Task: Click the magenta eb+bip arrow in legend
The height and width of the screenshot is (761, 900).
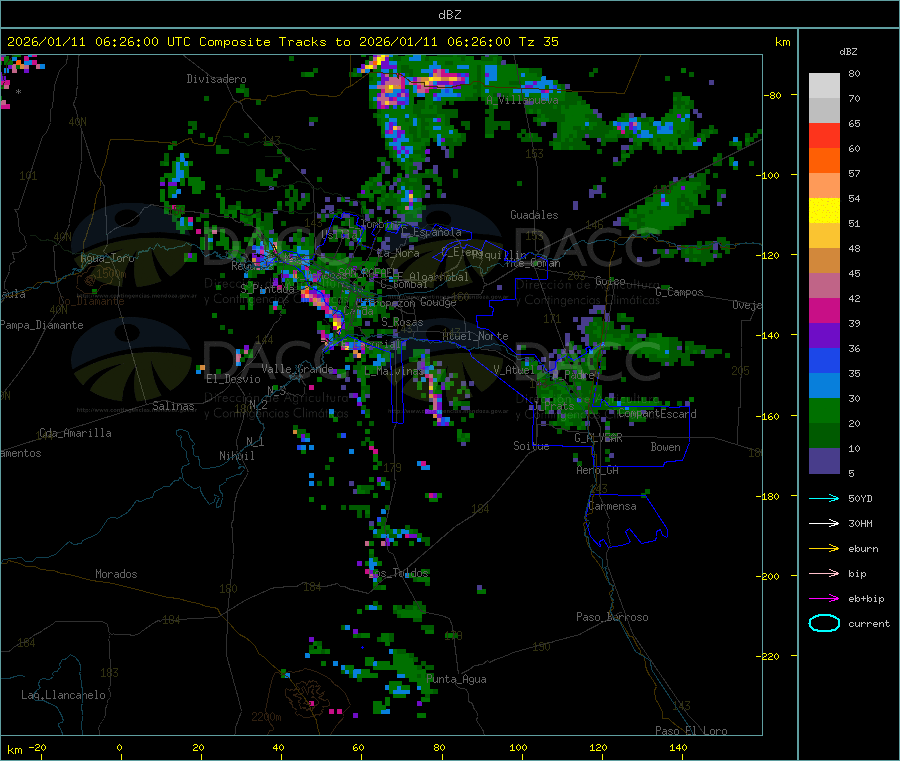Action: pos(824,598)
